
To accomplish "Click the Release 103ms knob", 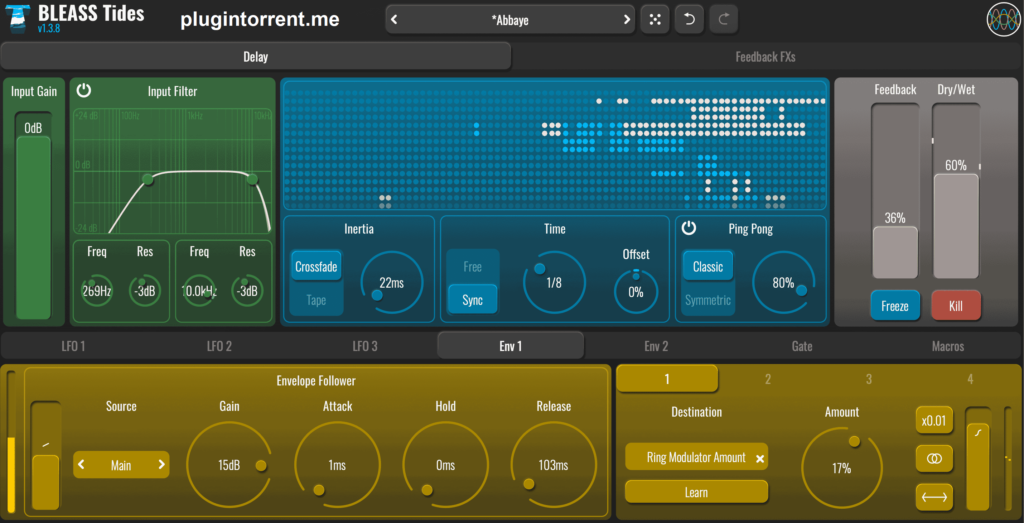I will point(554,465).
